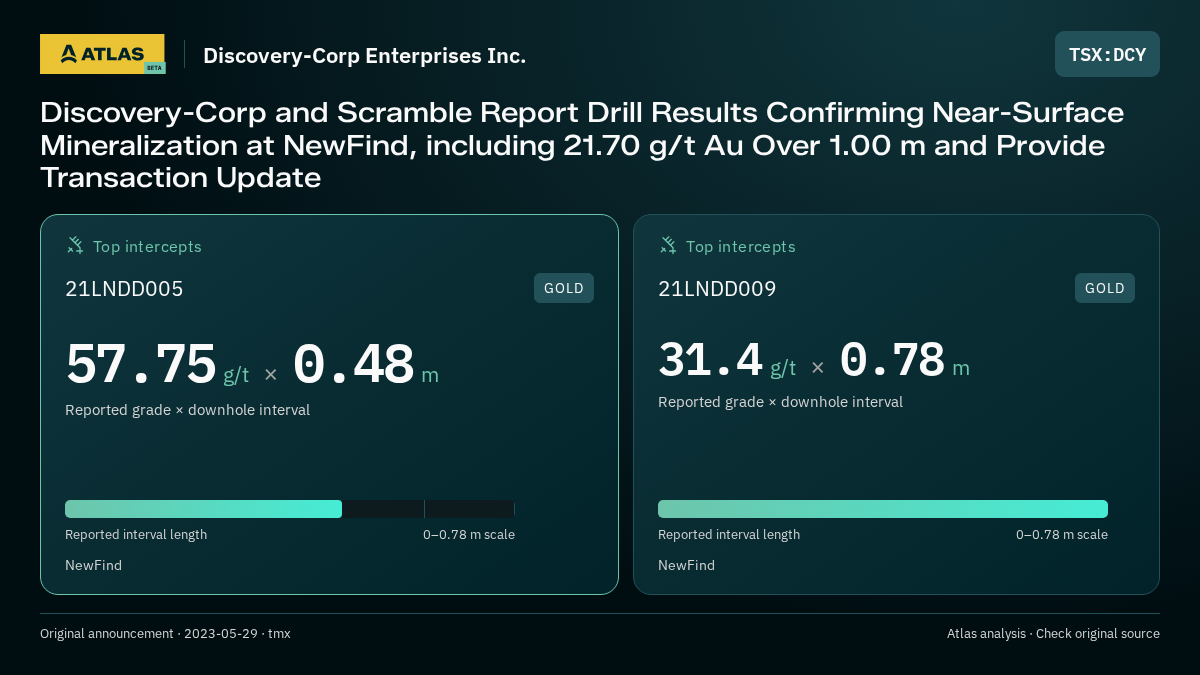Click 'Reported interval length' in the 21LNDD005 card
This screenshot has height=675, width=1200.
point(136,535)
